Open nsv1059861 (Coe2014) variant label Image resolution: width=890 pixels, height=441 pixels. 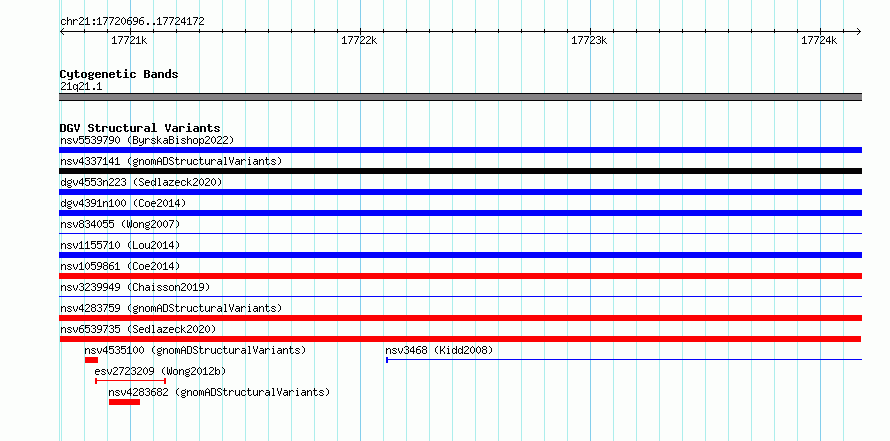[x=120, y=266]
